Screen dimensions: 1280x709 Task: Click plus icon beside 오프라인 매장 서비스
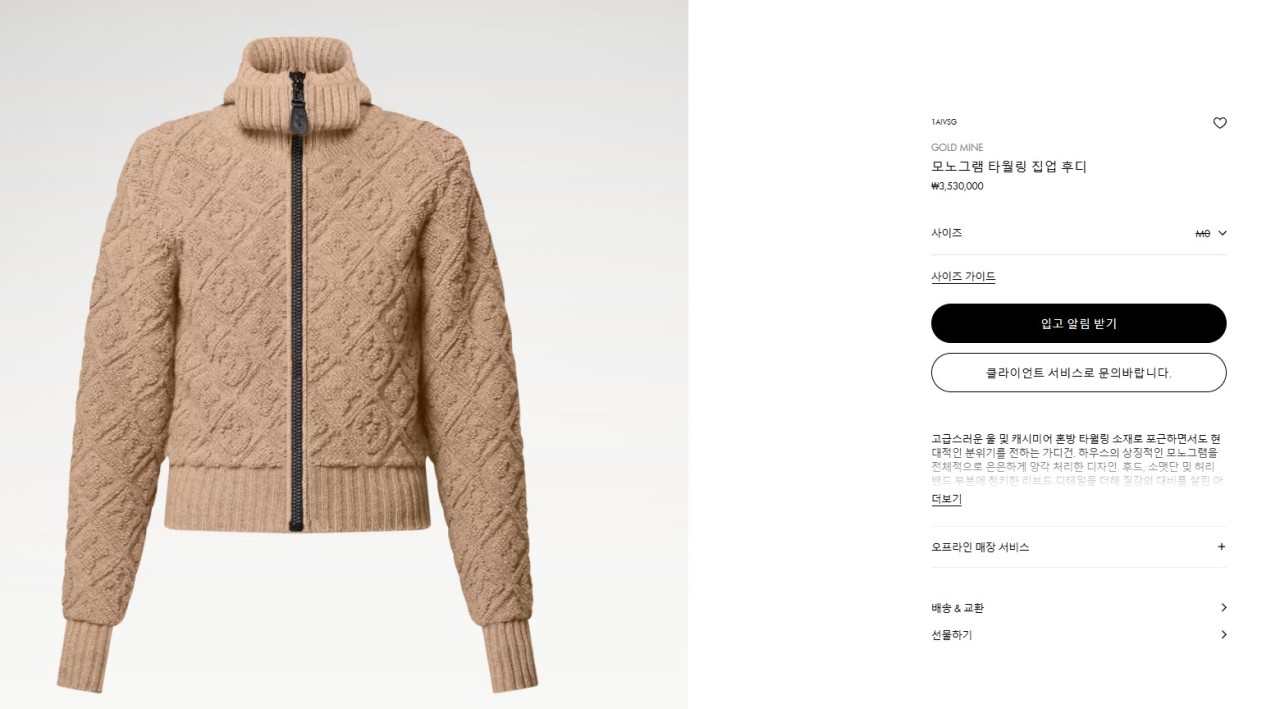[x=1221, y=547]
